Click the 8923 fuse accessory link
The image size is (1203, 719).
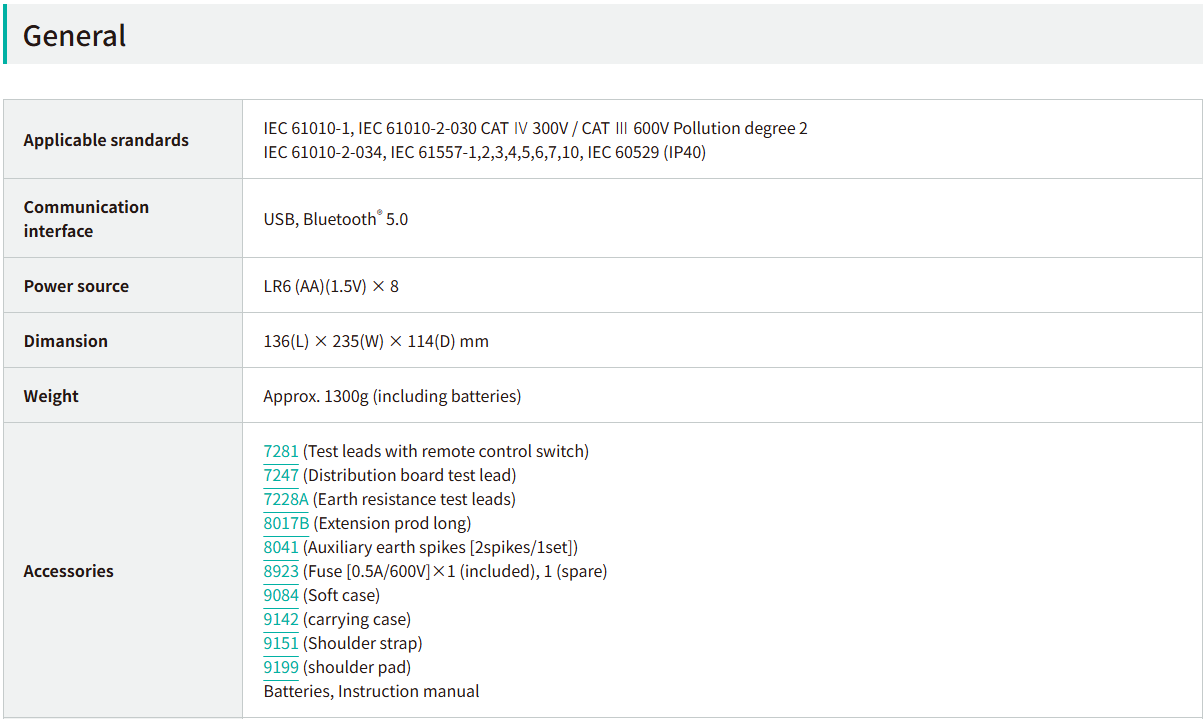click(281, 571)
